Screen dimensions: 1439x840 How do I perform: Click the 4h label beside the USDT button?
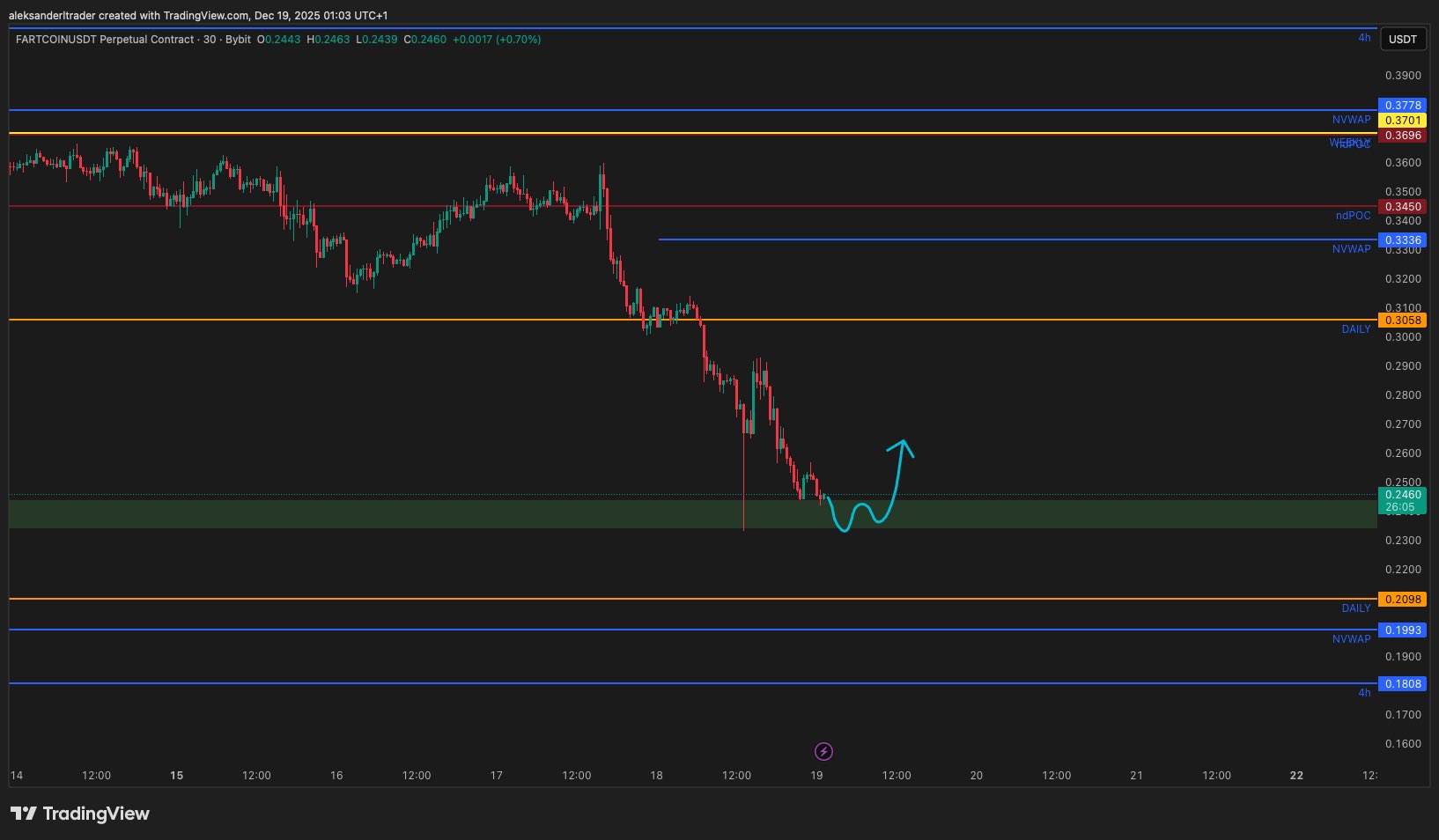(1364, 38)
